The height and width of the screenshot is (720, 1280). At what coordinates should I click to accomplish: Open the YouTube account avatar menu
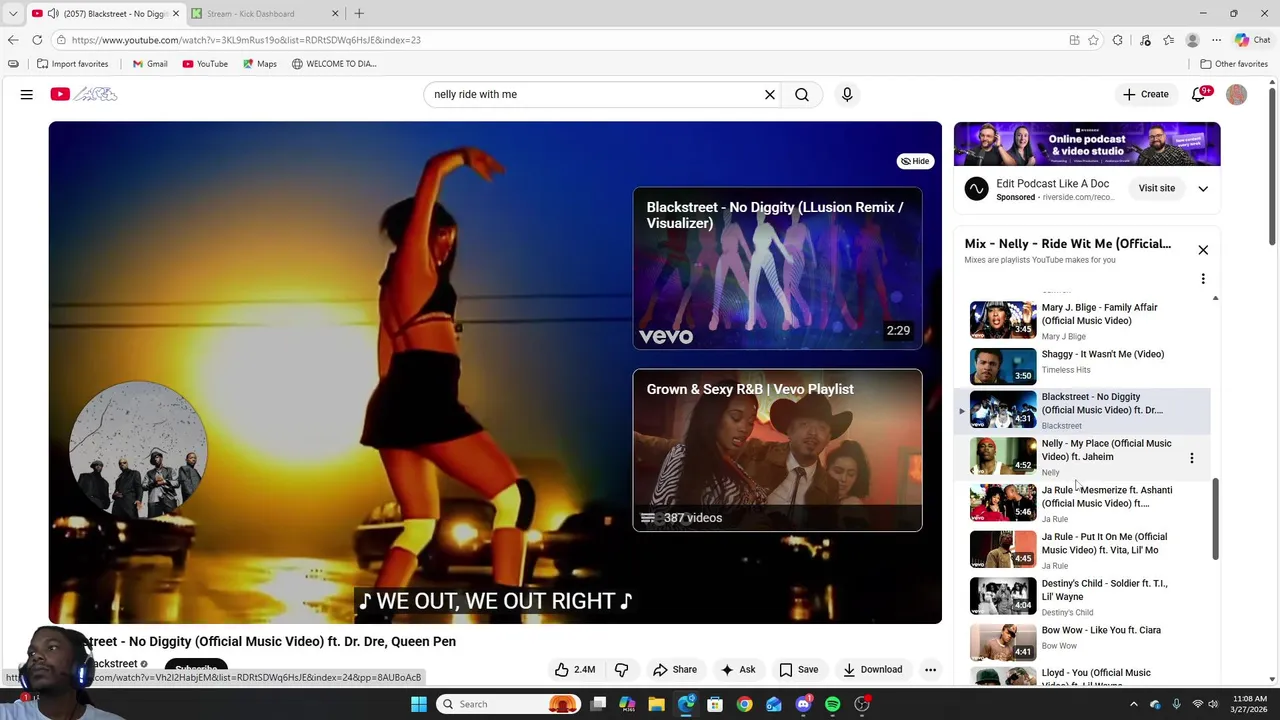click(1237, 94)
